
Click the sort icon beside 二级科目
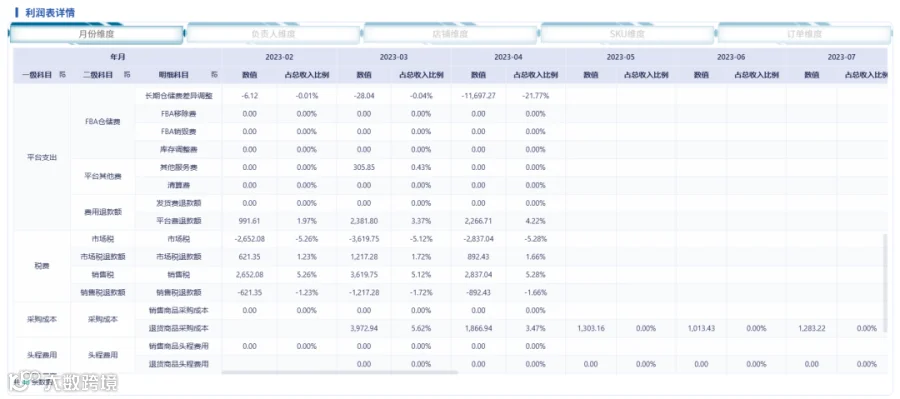point(127,75)
